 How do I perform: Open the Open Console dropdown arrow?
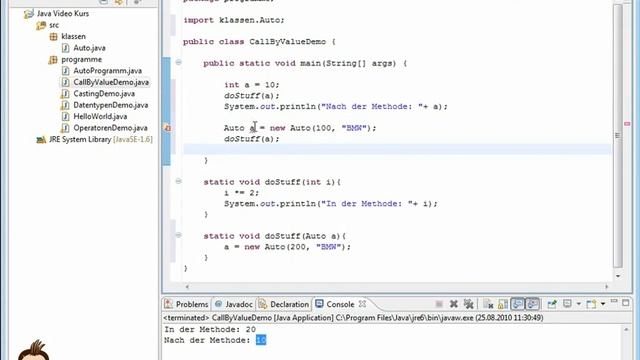click(603, 304)
